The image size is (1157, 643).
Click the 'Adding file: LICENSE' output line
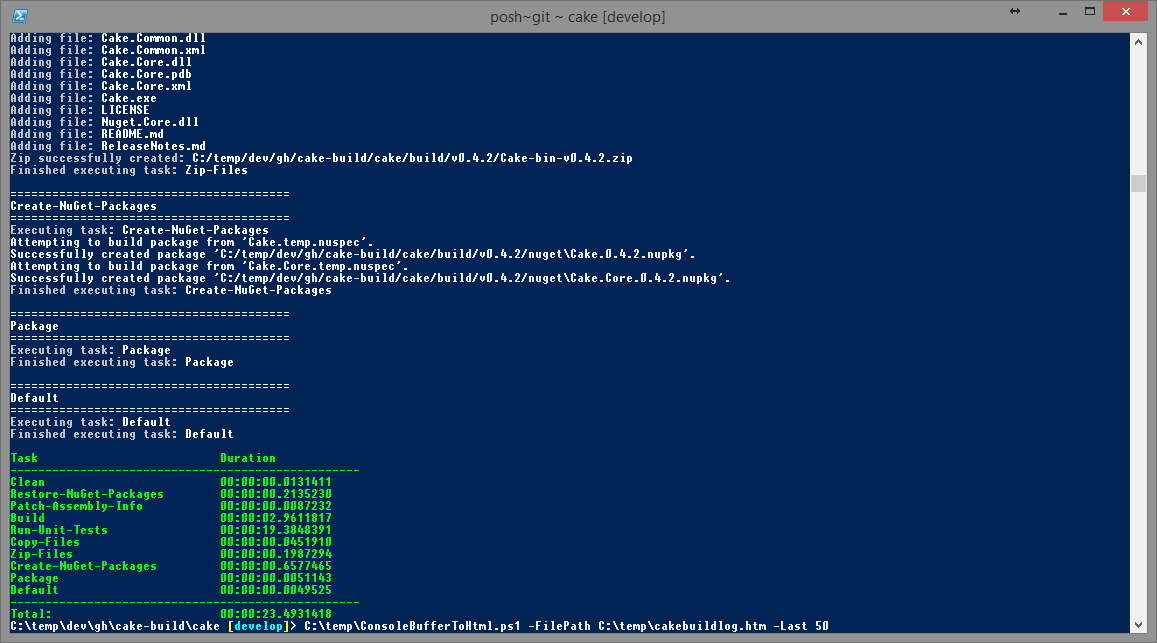(80, 110)
